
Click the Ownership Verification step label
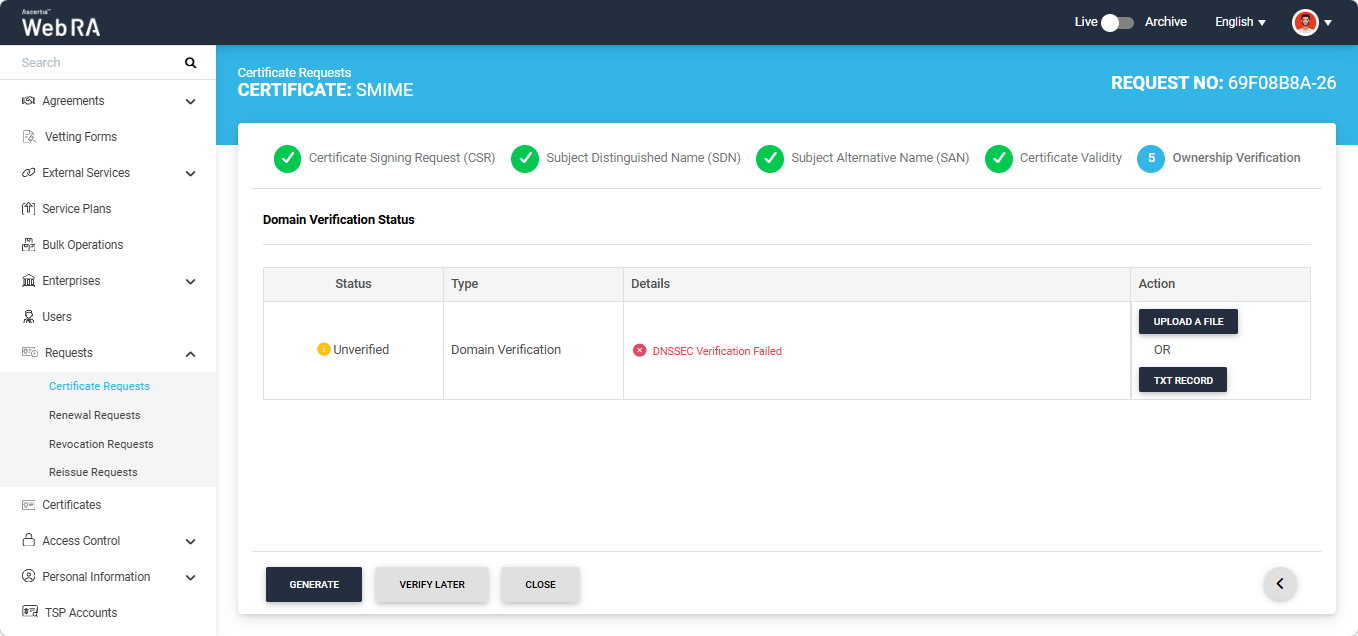tap(1236, 158)
